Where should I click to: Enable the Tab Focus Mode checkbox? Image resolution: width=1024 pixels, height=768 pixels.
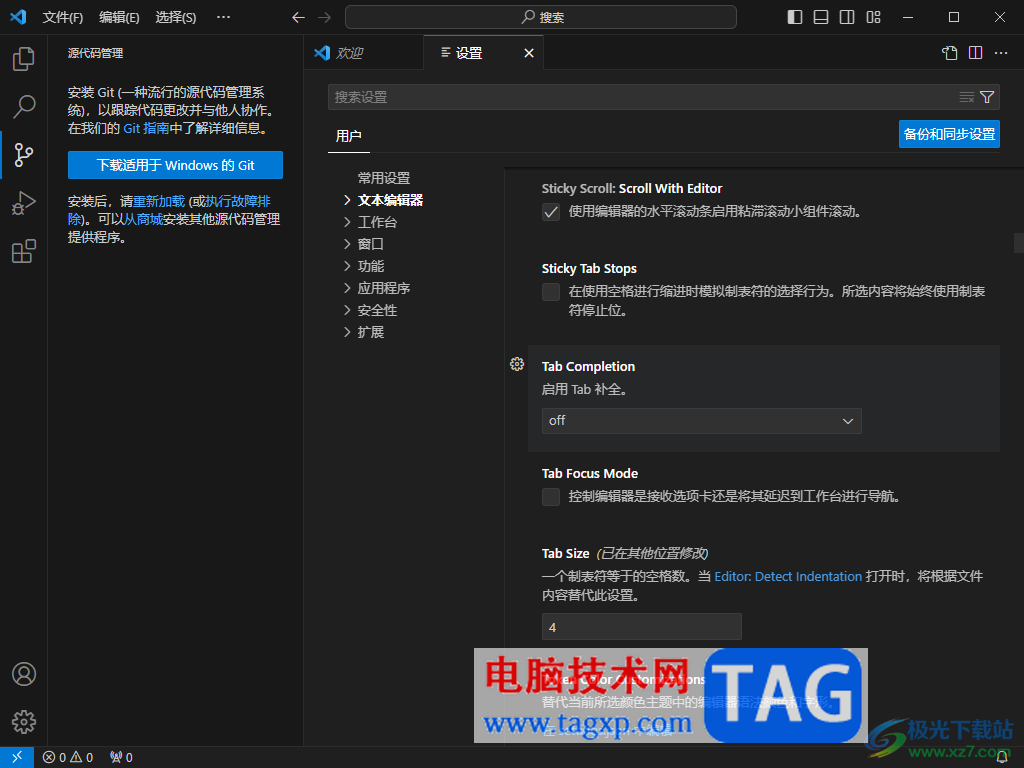click(x=551, y=497)
